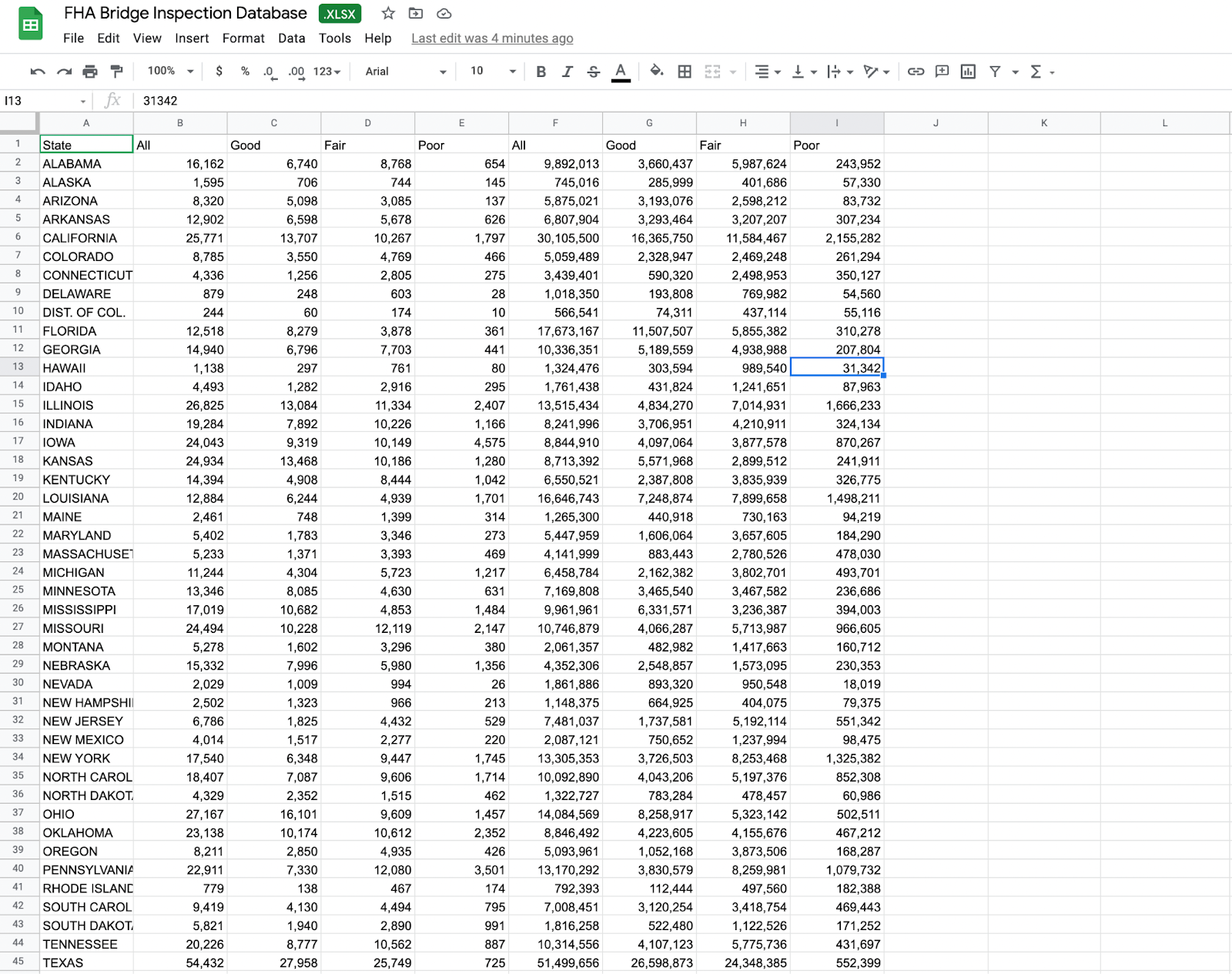Open the Data menu
Viewport: 1232px width, 974px height.
[x=292, y=38]
